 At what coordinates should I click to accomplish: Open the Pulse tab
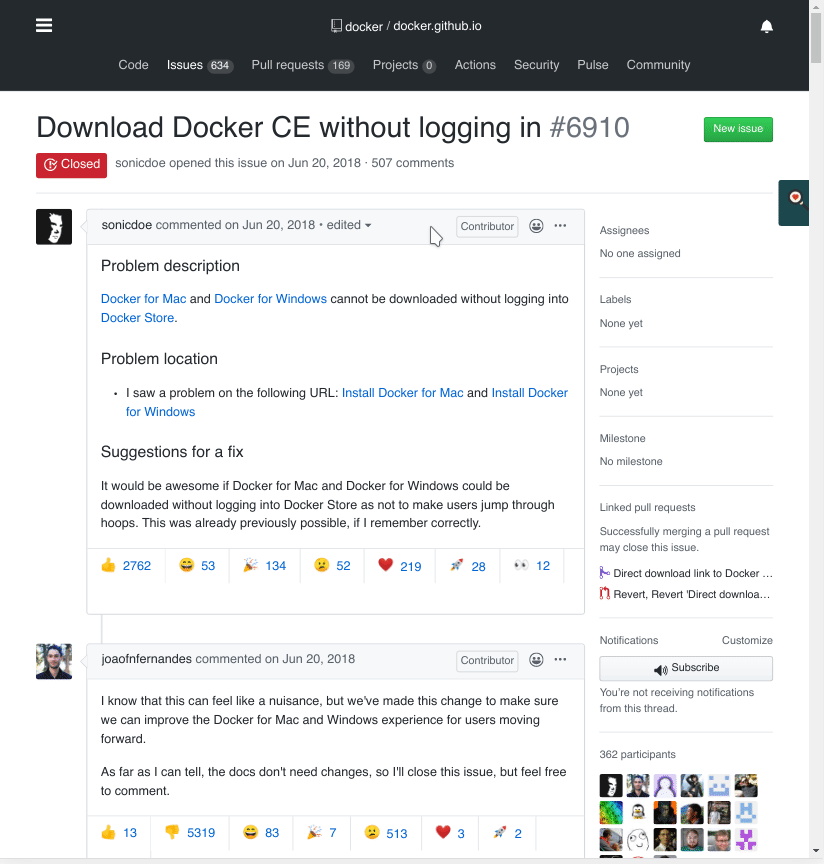point(593,65)
